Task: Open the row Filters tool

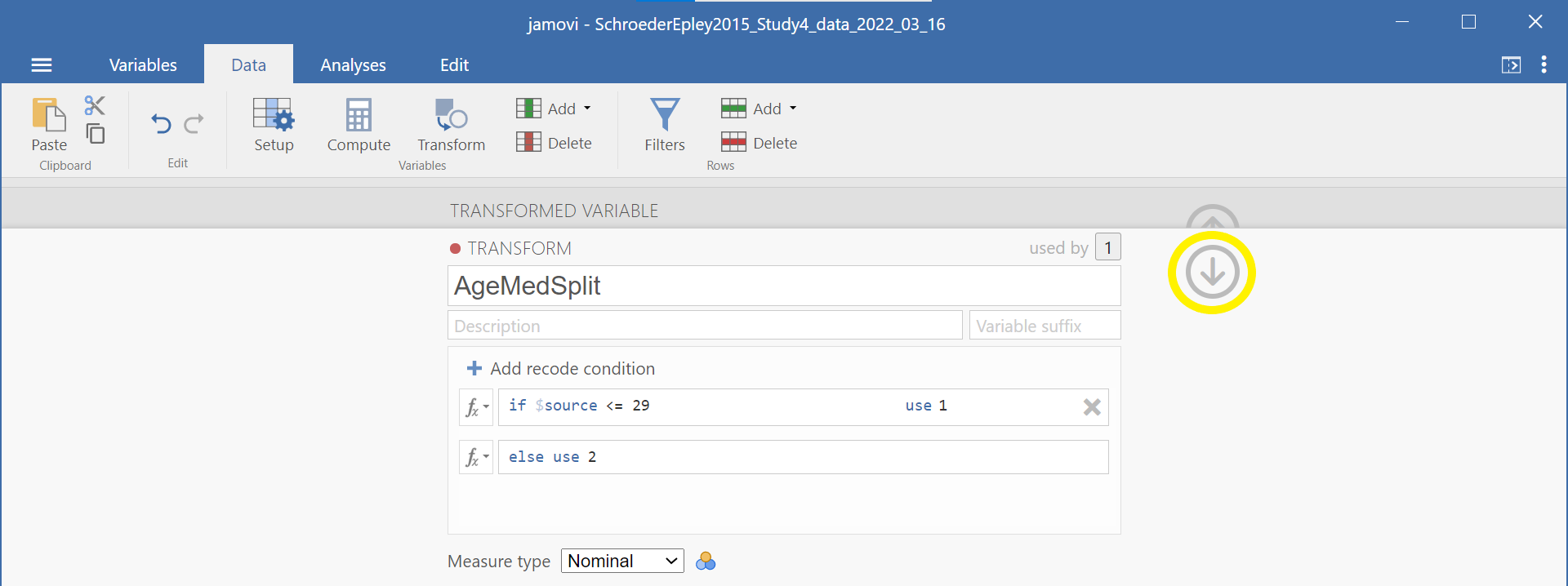Action: coord(665,124)
